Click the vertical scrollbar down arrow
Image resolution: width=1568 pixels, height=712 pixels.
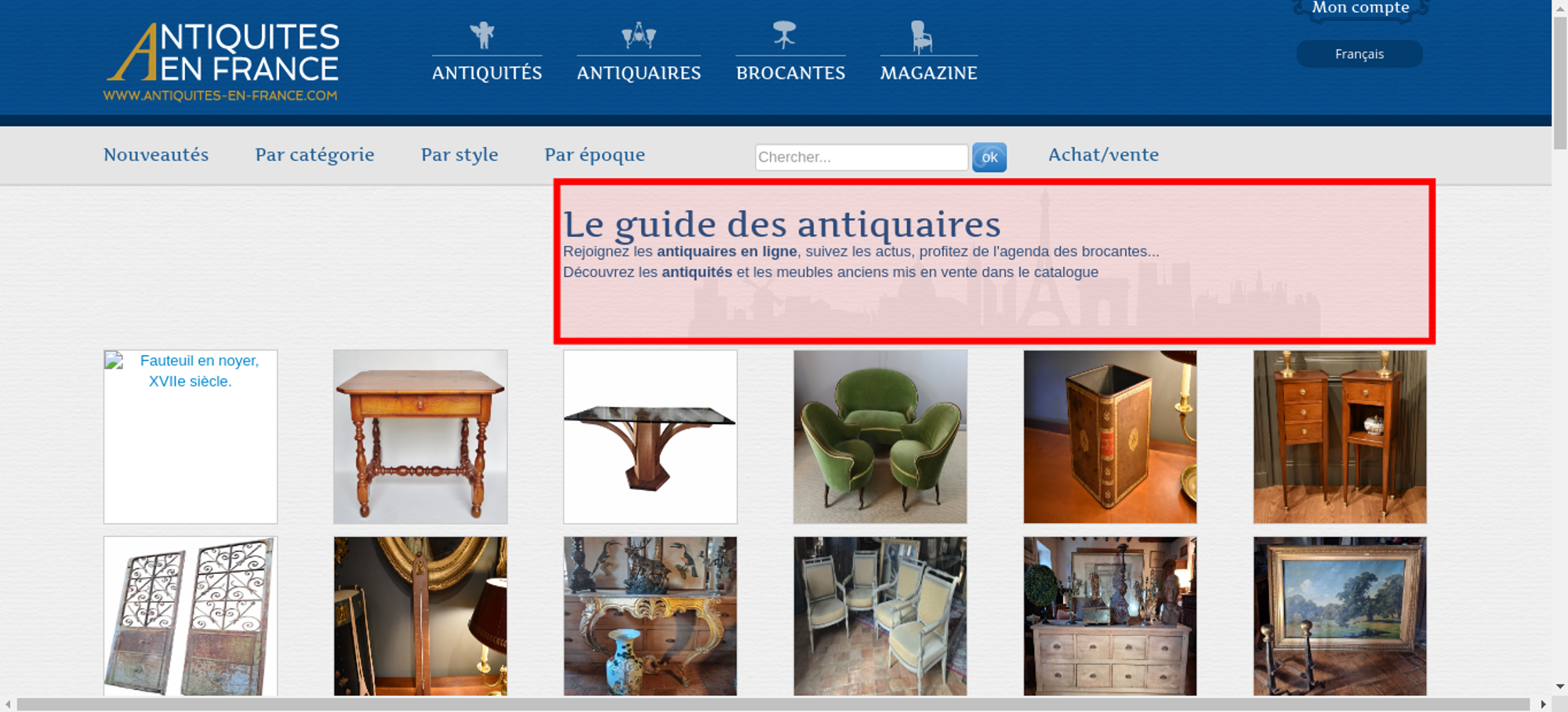[1559, 686]
